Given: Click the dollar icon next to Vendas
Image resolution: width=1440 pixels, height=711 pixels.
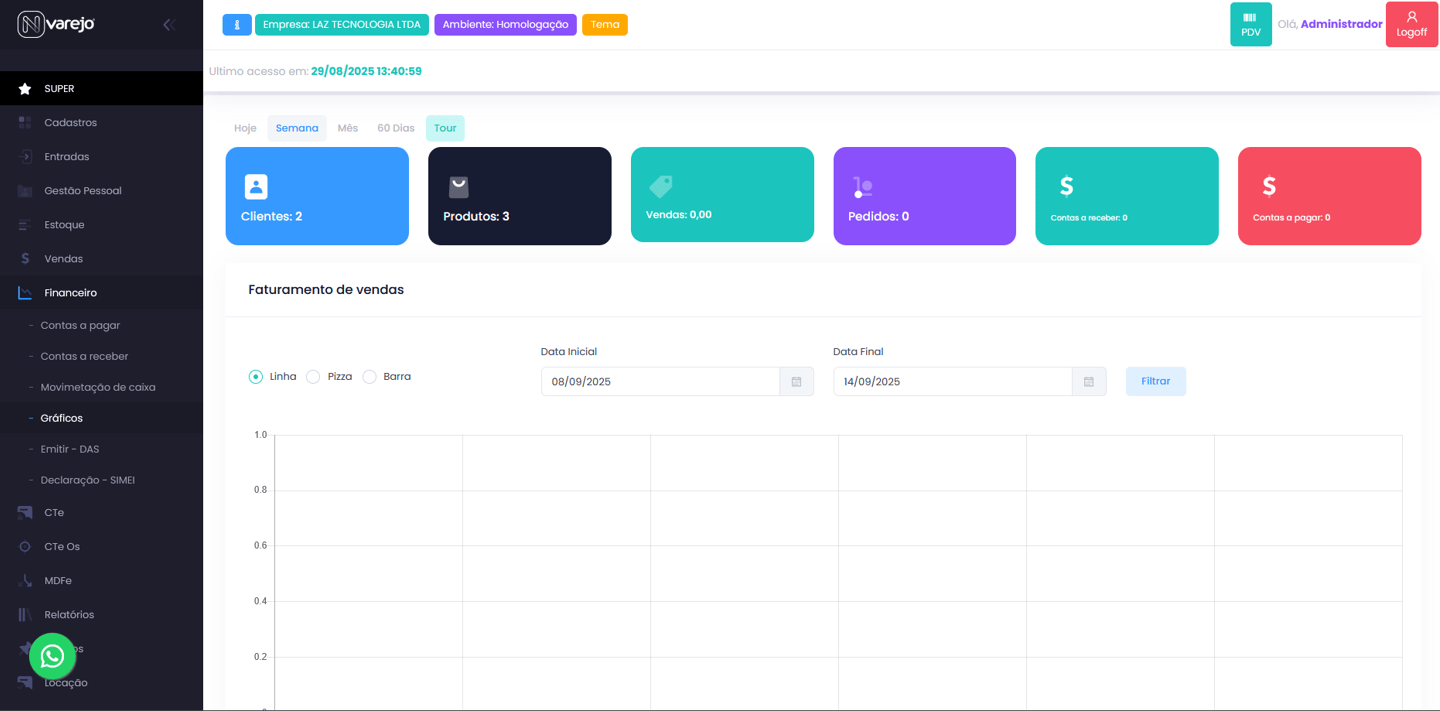Looking at the screenshot, I should (x=25, y=259).
